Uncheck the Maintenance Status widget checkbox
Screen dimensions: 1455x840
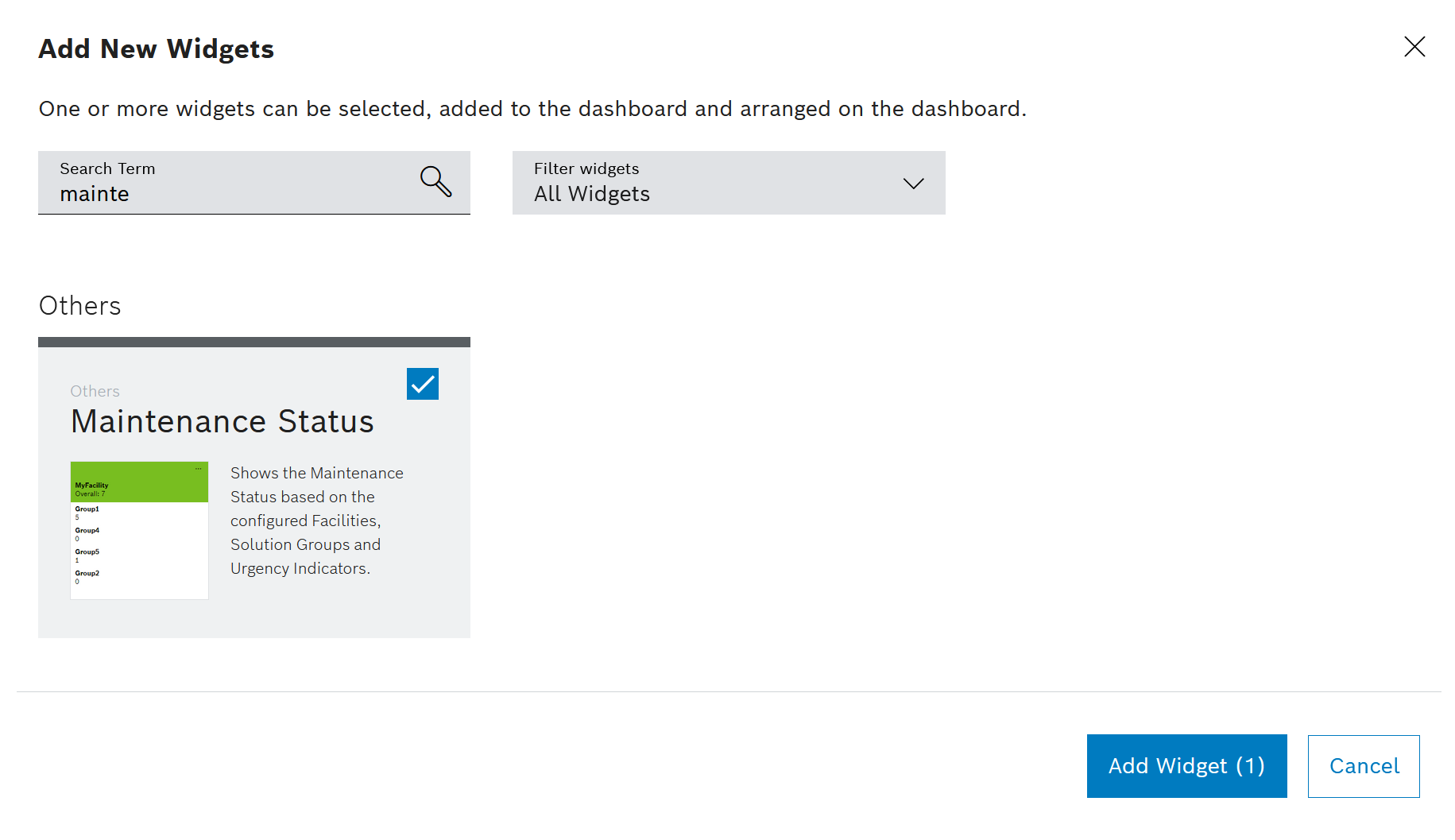(422, 384)
